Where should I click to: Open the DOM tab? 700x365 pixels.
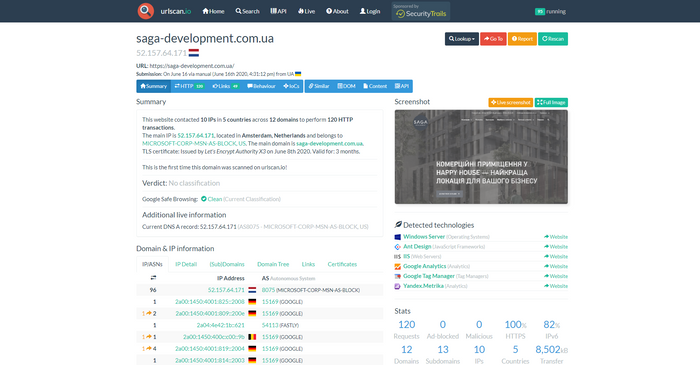pyautogui.click(x=346, y=86)
